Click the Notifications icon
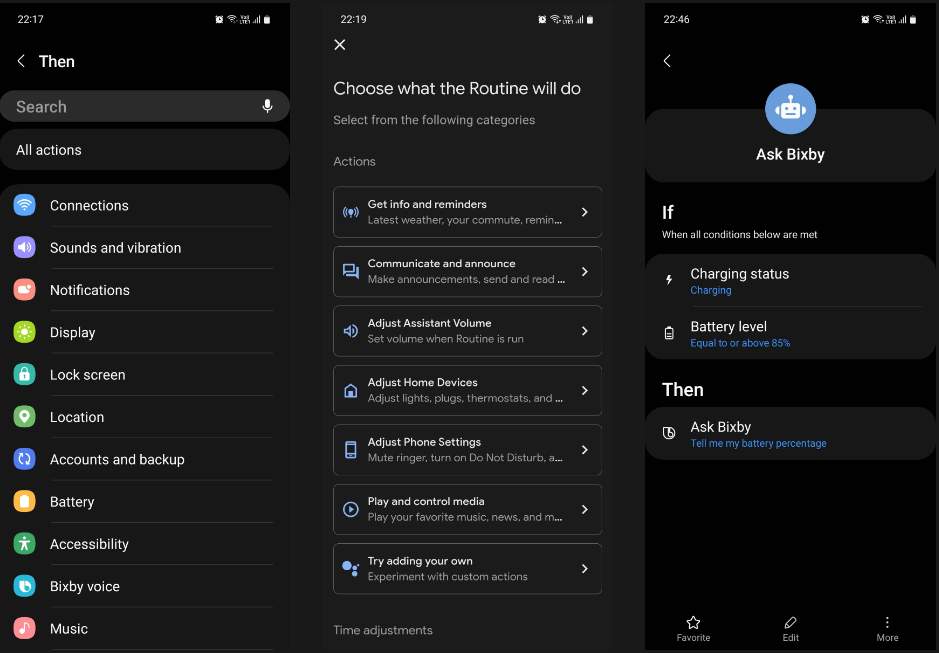939x653 pixels. click(x=27, y=290)
